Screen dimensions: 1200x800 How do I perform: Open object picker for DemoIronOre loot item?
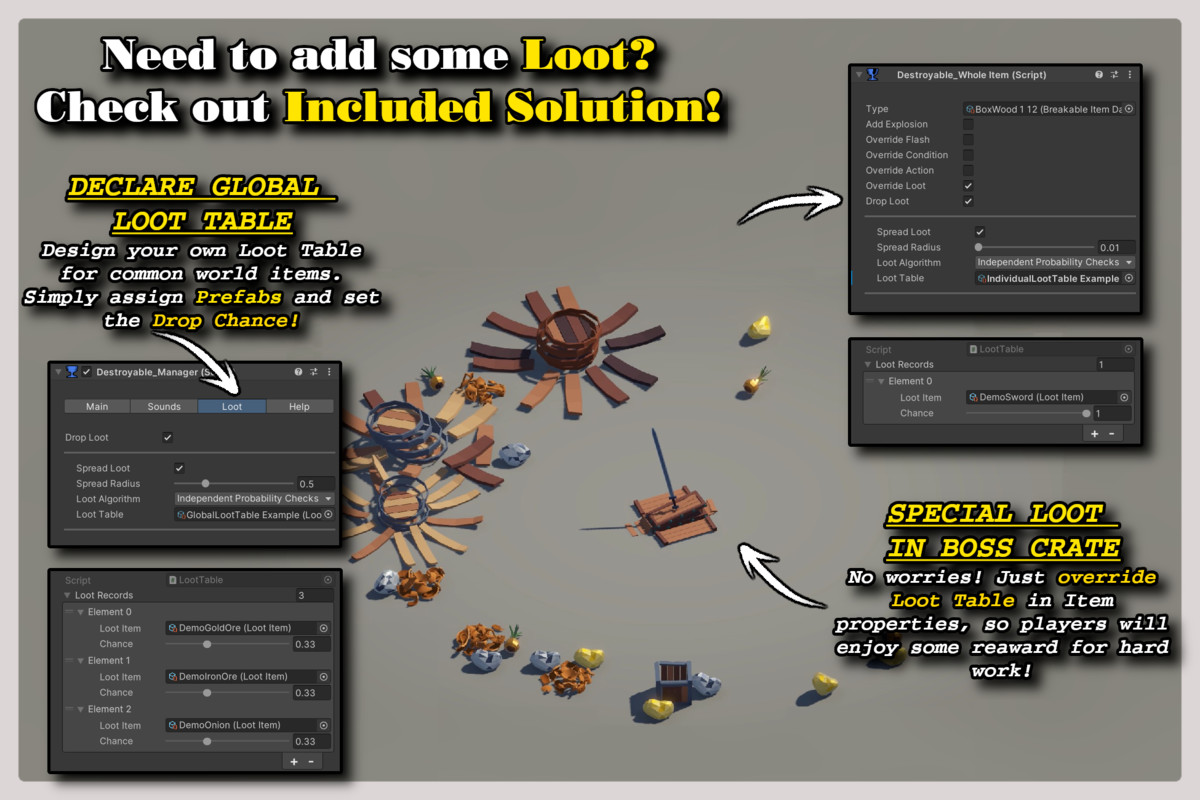click(x=323, y=677)
